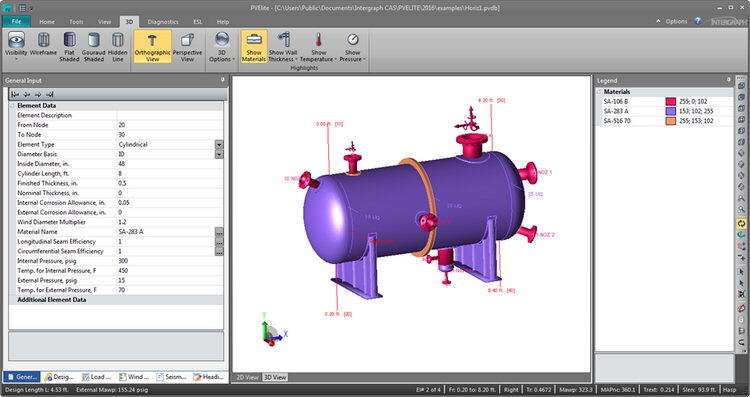This screenshot has height=397, width=750.
Task: Open the Diagnostics ribbon tab
Action: pos(163,22)
